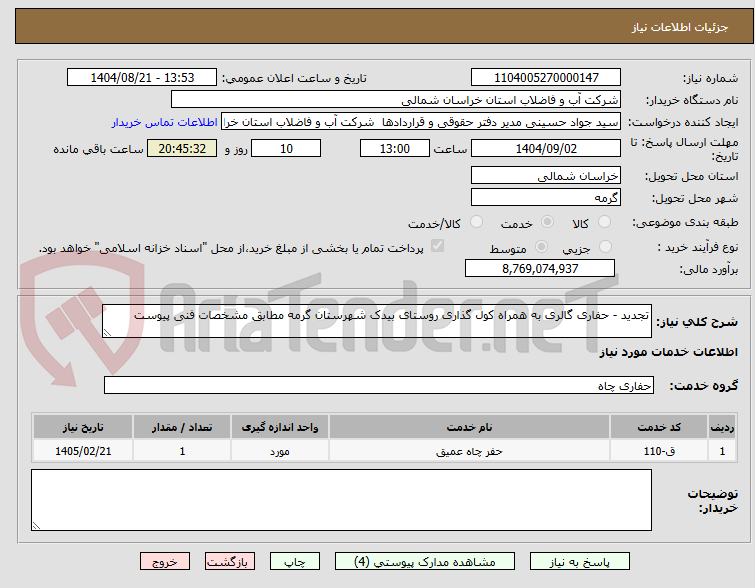
Task: Click the label ایجاد کننده درخواست
Action: (x=683, y=122)
